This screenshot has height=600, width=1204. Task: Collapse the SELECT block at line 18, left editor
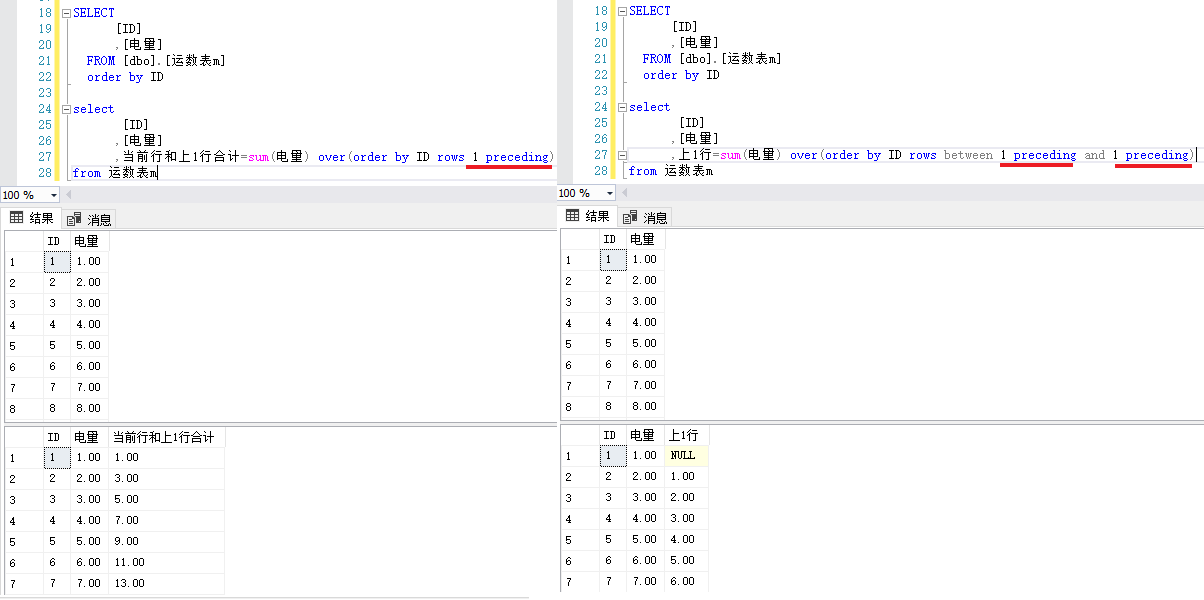[65, 13]
